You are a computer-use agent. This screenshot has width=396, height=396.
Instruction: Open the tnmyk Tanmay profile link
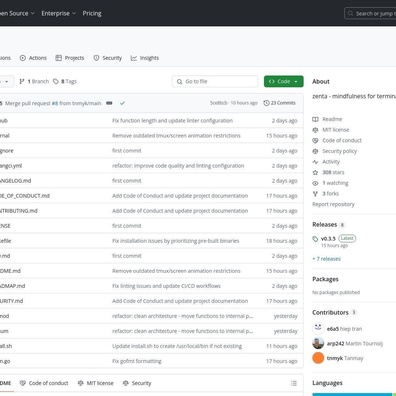click(345, 358)
